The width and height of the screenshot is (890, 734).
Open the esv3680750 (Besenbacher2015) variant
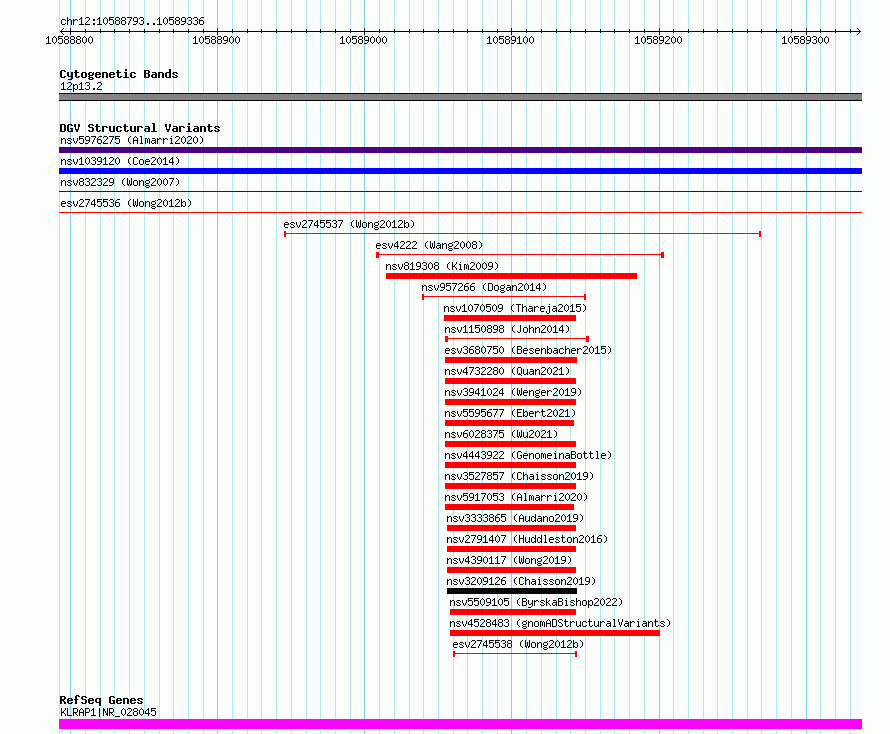click(528, 350)
